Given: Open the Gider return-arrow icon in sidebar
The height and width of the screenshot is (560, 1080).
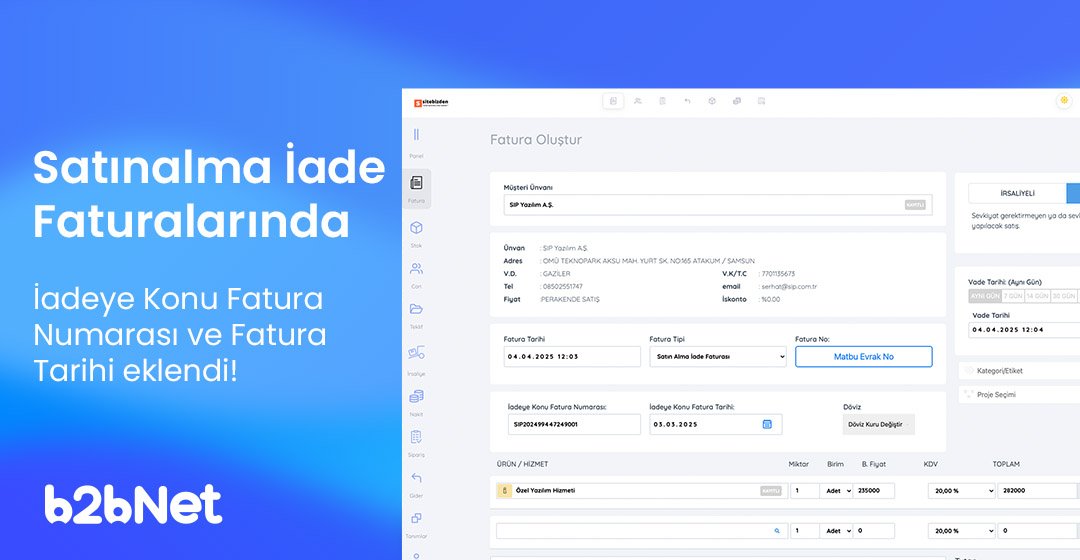Looking at the screenshot, I should click(416, 477).
